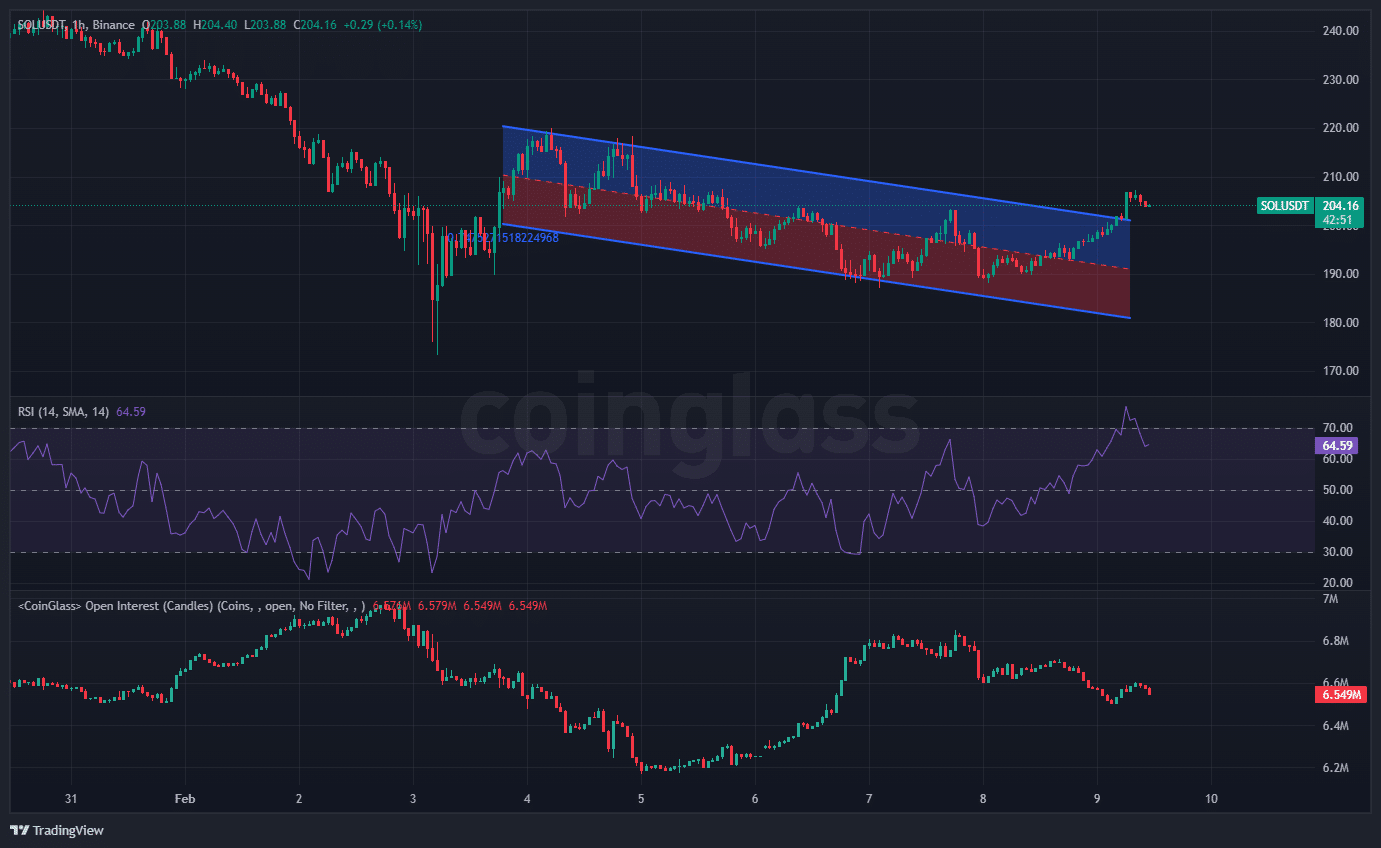Click the 240.00 price scale label
Image resolution: width=1381 pixels, height=848 pixels.
pos(1340,31)
